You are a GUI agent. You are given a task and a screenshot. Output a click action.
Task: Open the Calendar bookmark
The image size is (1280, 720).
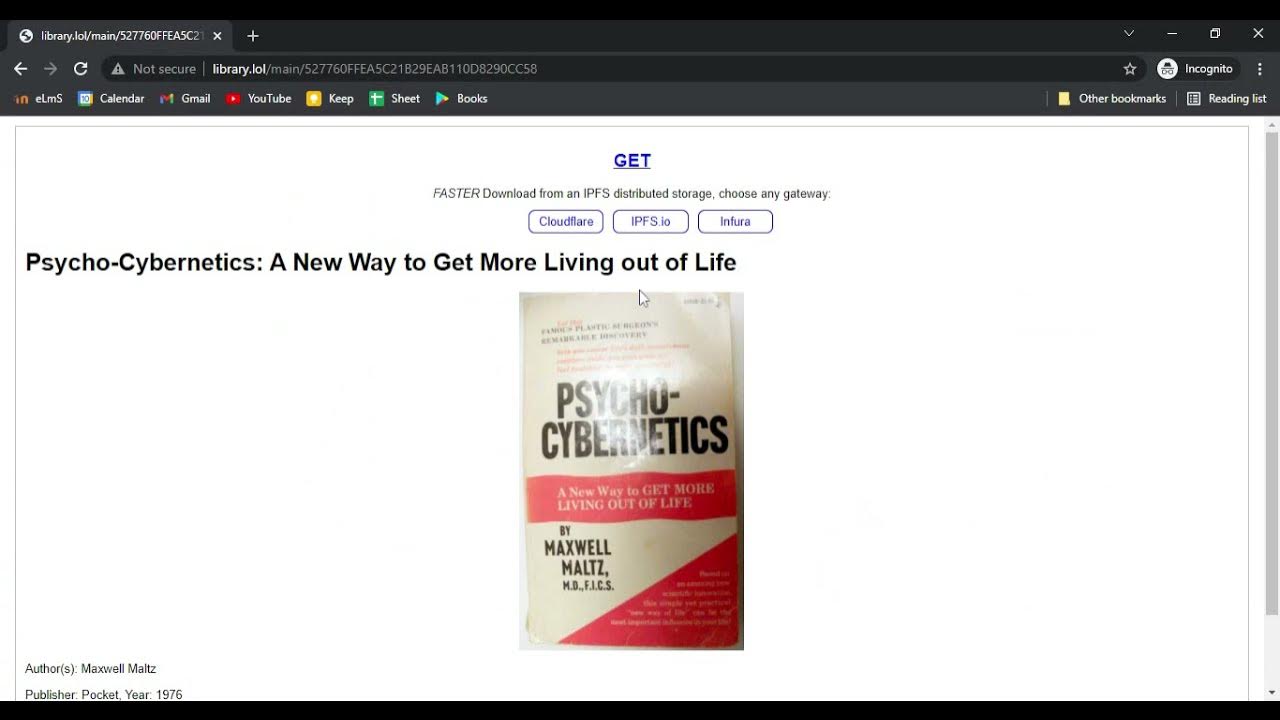(111, 99)
